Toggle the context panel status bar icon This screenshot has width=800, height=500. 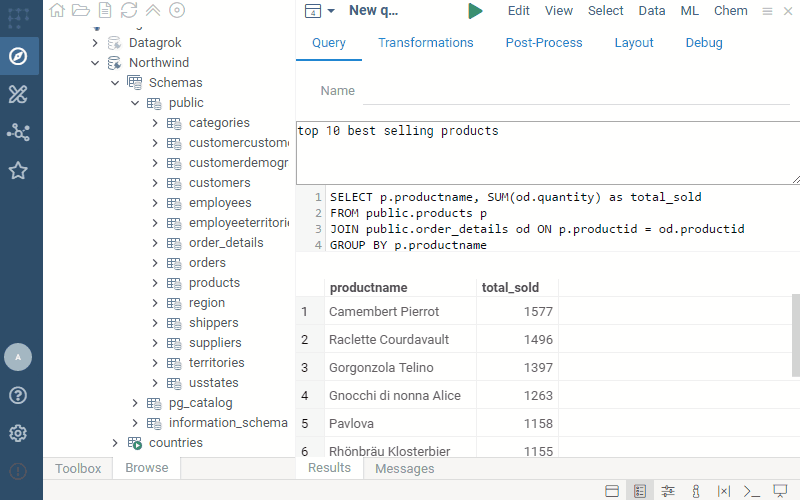point(640,491)
